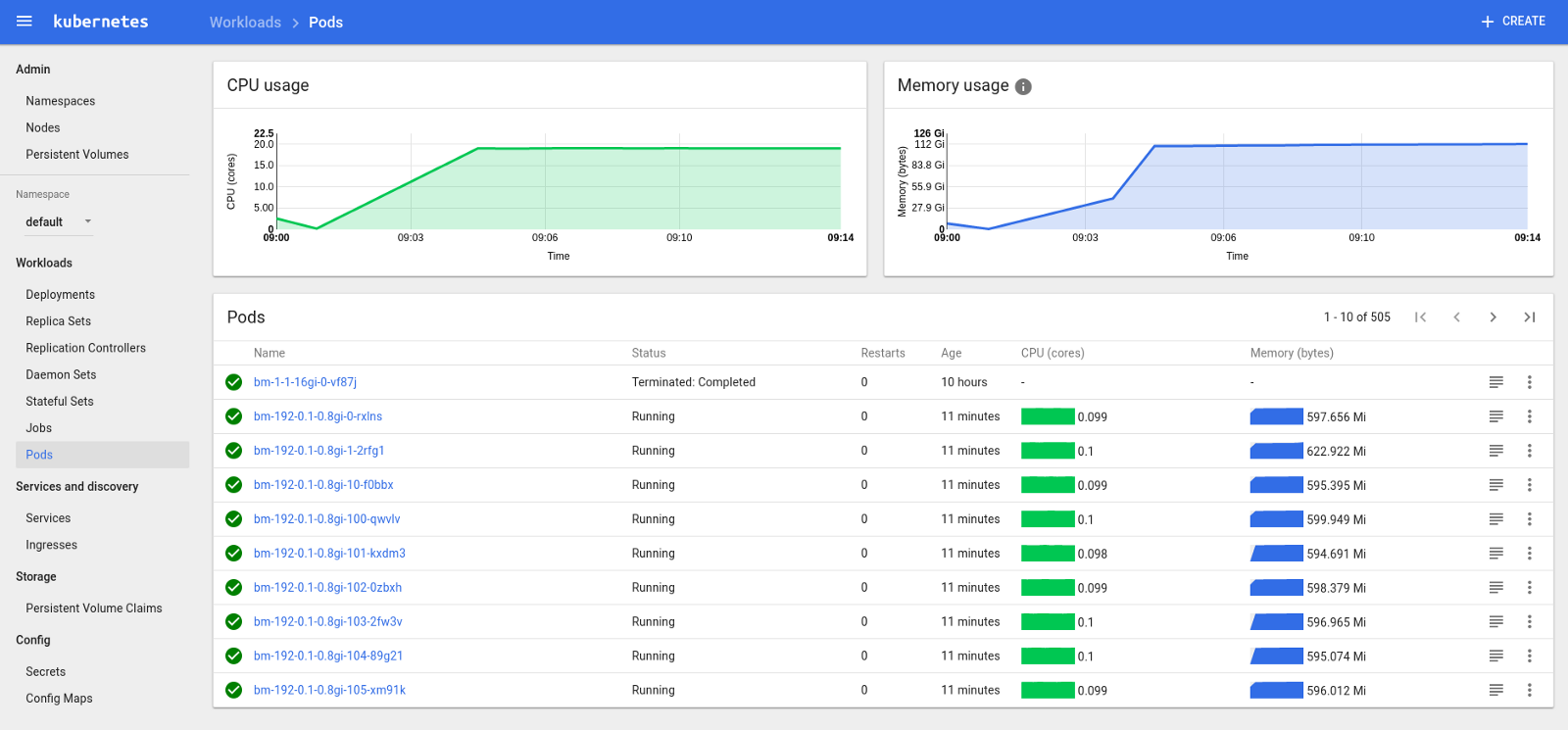Go to the next page of pods
This screenshot has width=1568, height=730.
[1493, 317]
